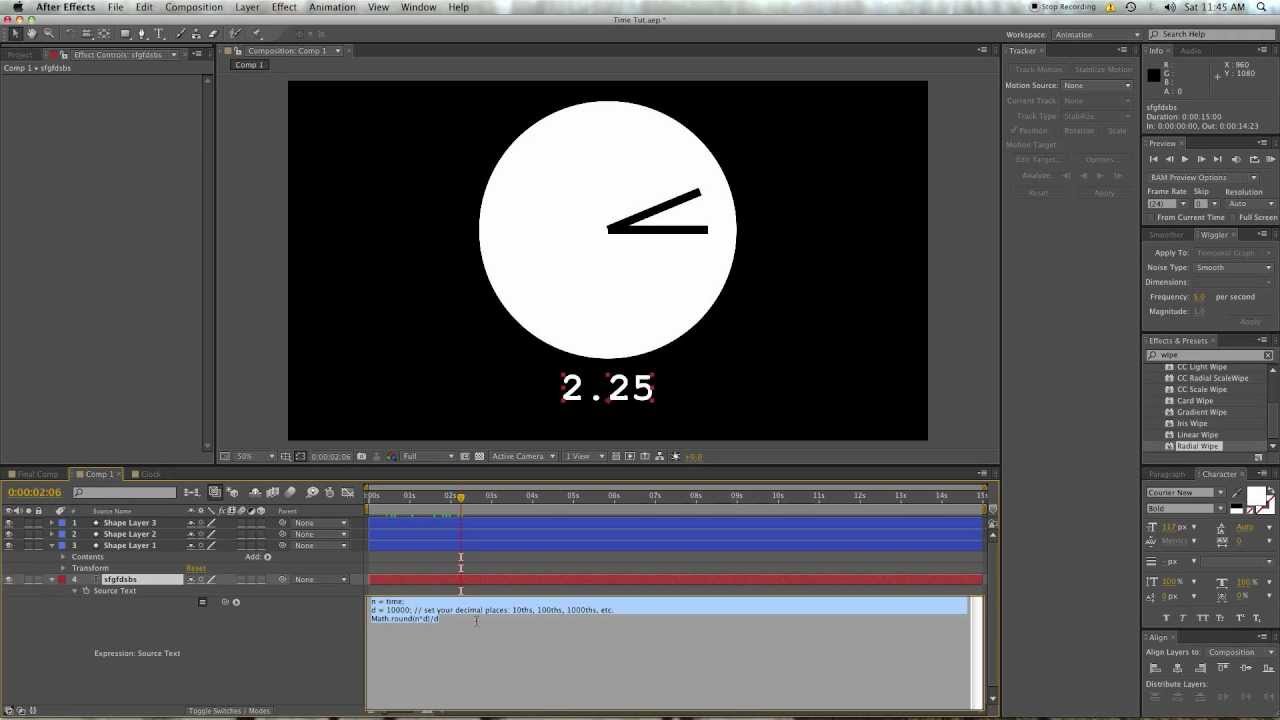
Task: Open the Effect menu
Action: tap(284, 7)
